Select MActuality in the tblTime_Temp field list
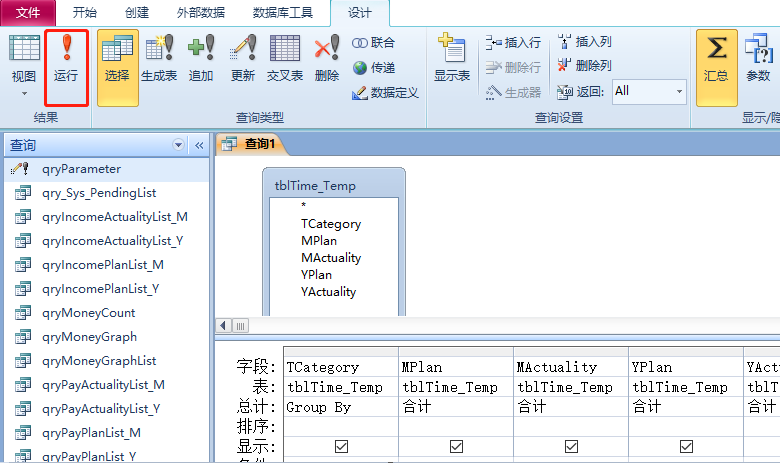The height and width of the screenshot is (463, 780). 331,258
